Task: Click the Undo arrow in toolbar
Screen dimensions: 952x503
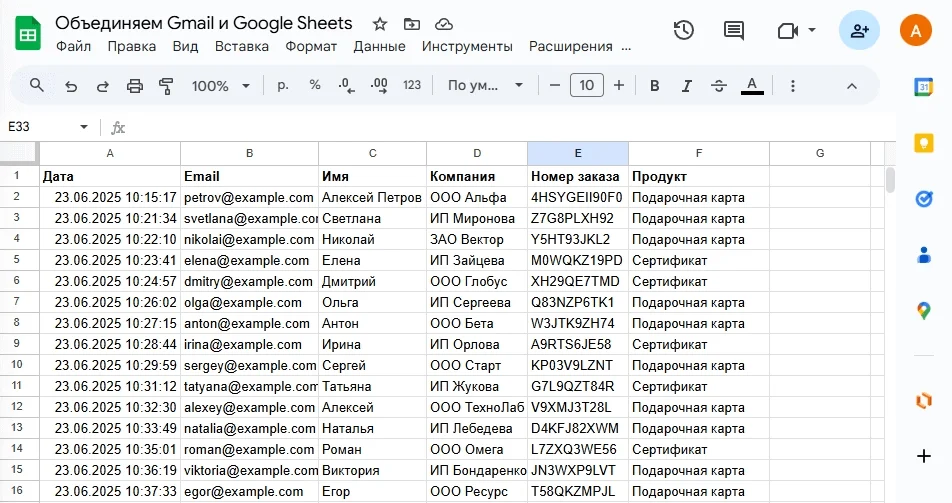Action: (x=71, y=86)
